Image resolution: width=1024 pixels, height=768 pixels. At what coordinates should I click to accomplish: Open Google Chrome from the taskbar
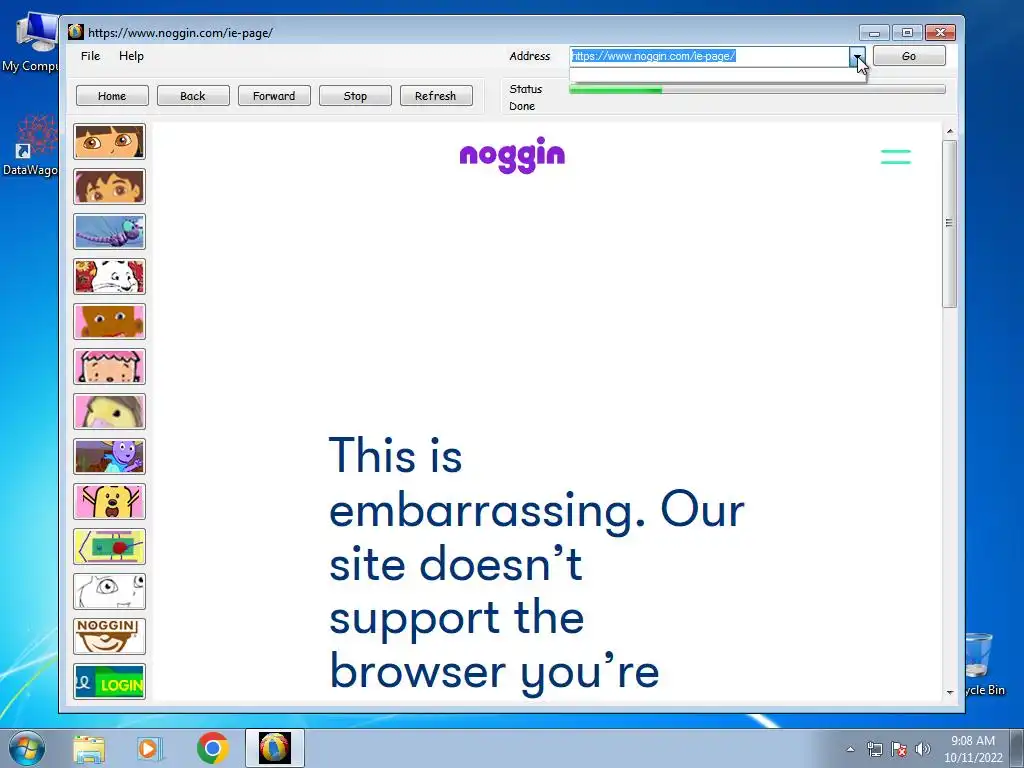tap(212, 748)
